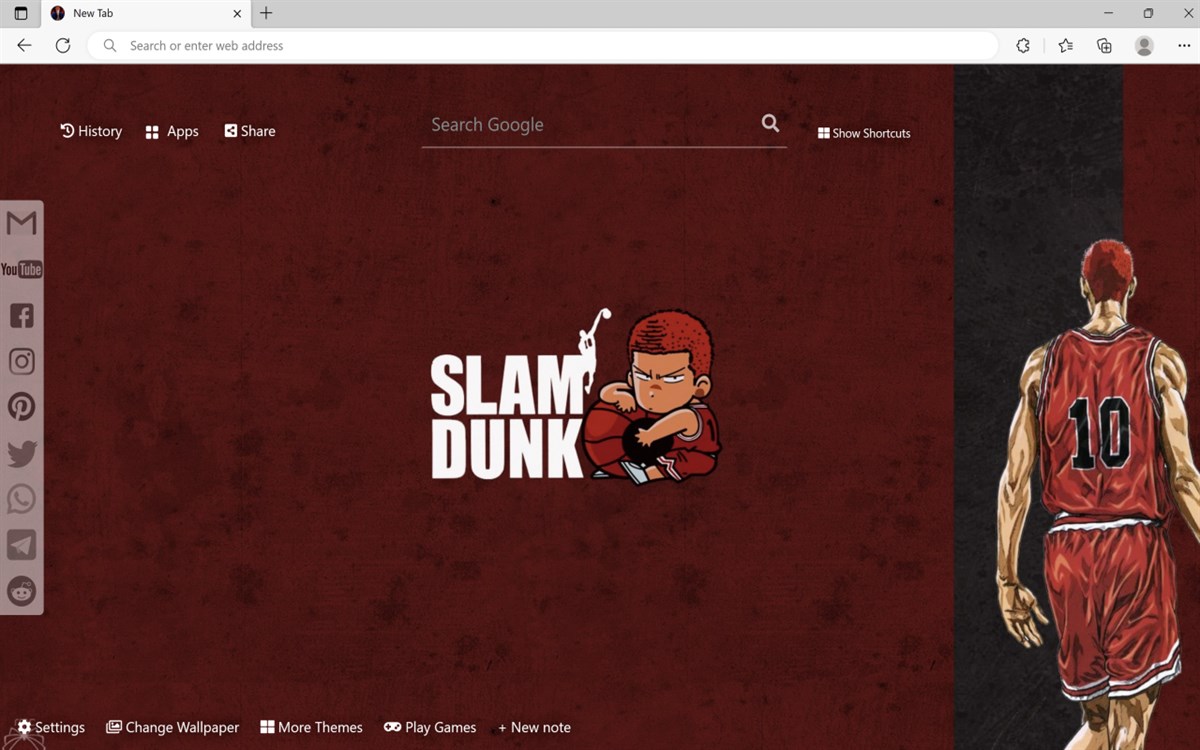Image resolution: width=1200 pixels, height=750 pixels.
Task: Close the New Tab tab
Action: pyautogui.click(x=237, y=14)
